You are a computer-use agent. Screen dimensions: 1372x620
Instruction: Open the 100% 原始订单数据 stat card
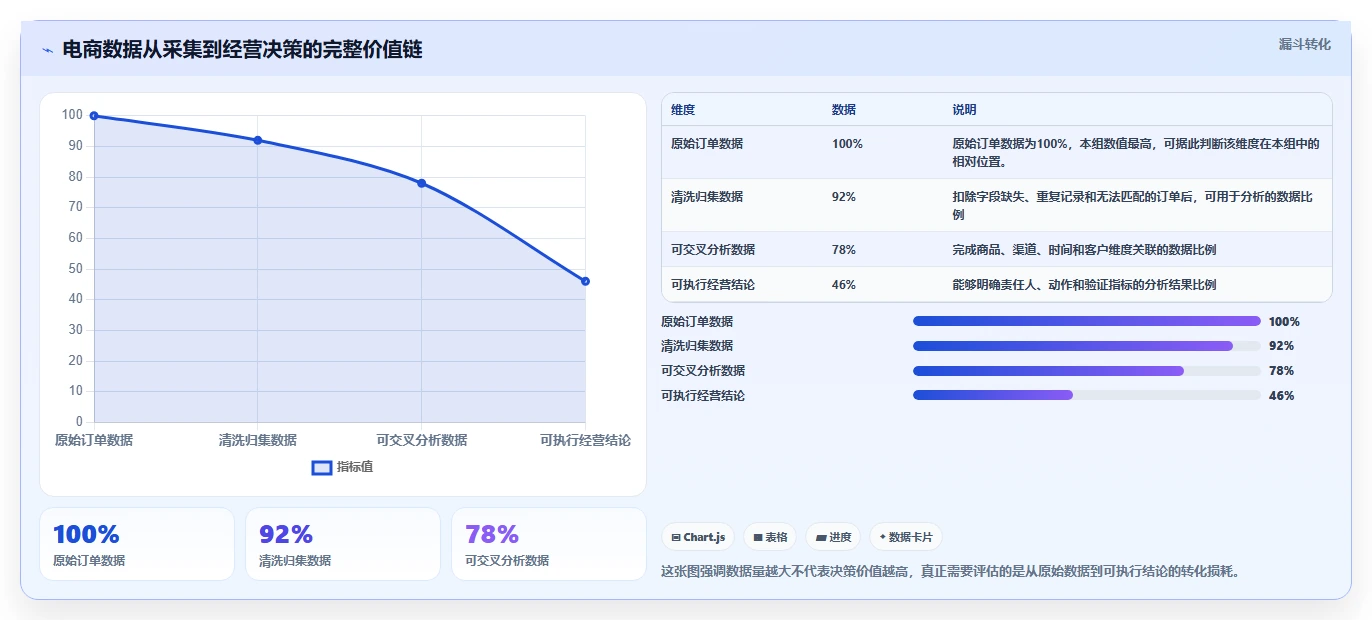137,544
